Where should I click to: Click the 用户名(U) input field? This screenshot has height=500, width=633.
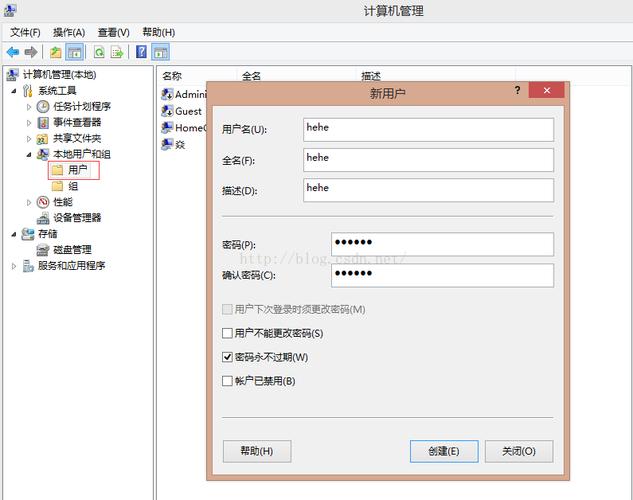428,130
